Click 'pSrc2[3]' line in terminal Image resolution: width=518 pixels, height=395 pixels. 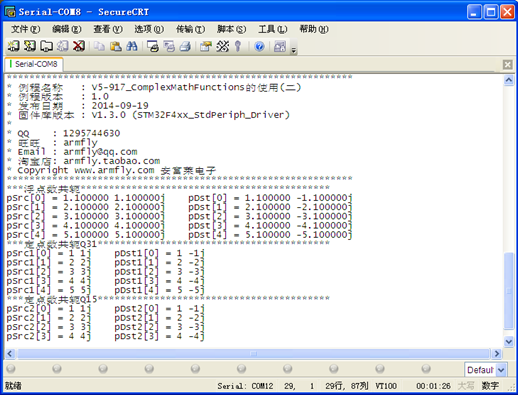[x=49, y=336]
